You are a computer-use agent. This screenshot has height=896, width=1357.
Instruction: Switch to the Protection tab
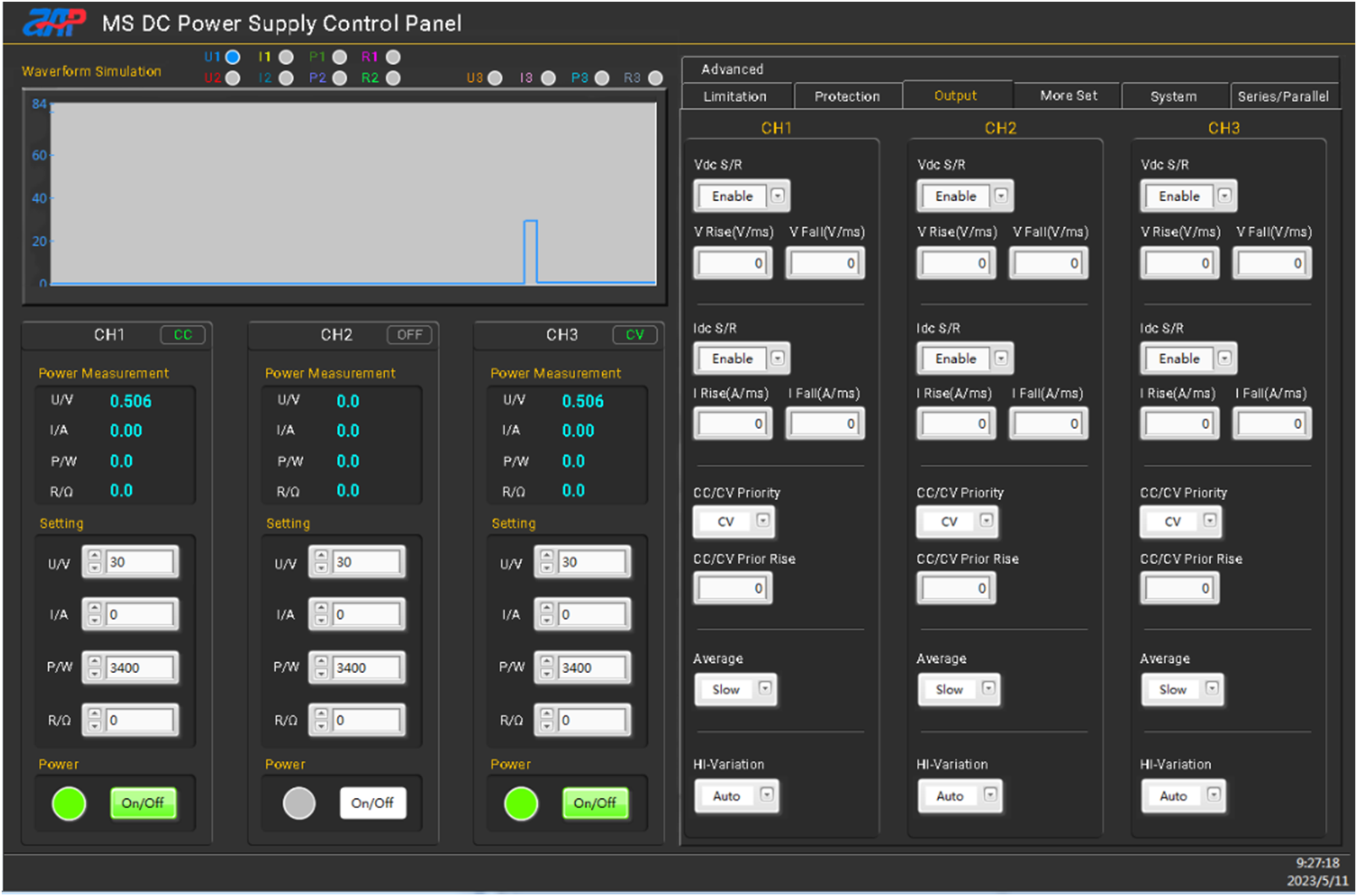pos(846,96)
